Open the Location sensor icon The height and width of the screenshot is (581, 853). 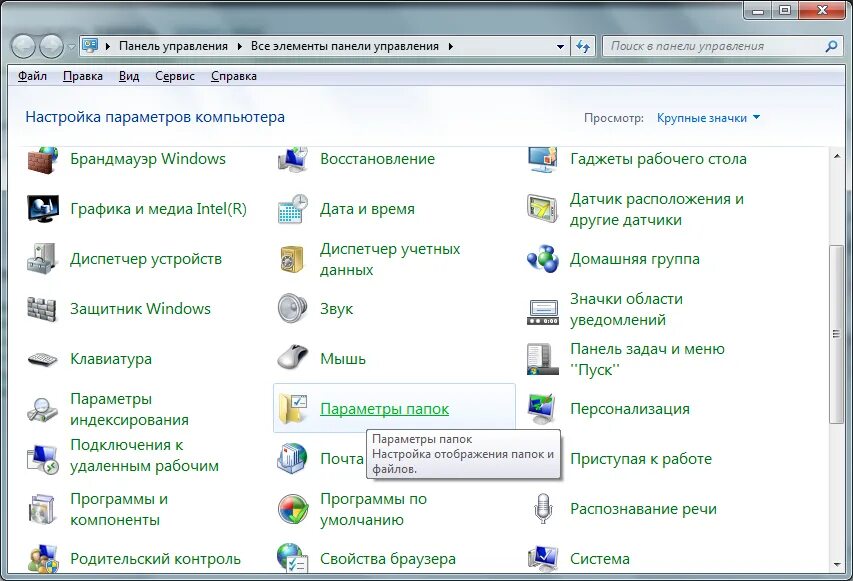click(542, 209)
